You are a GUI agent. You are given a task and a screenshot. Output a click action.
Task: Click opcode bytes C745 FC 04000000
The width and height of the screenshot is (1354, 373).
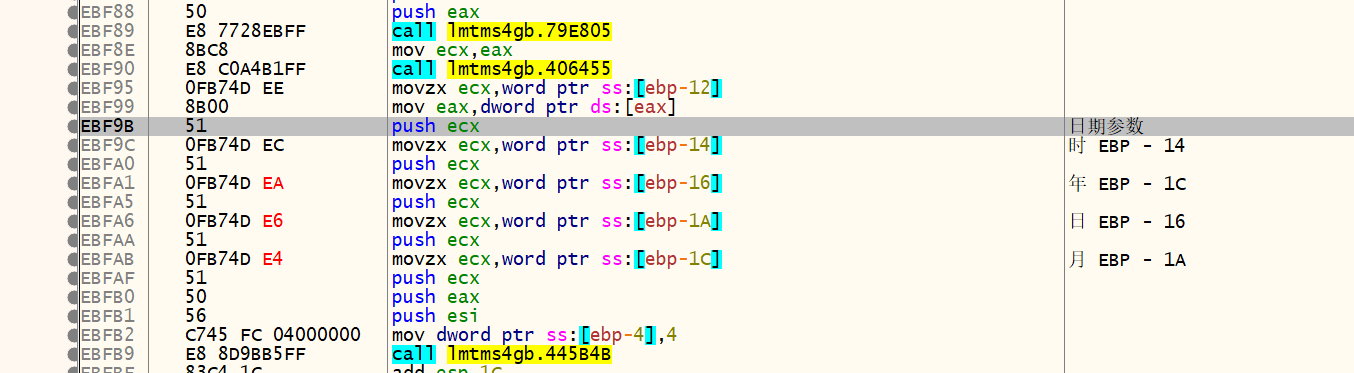coord(273,335)
